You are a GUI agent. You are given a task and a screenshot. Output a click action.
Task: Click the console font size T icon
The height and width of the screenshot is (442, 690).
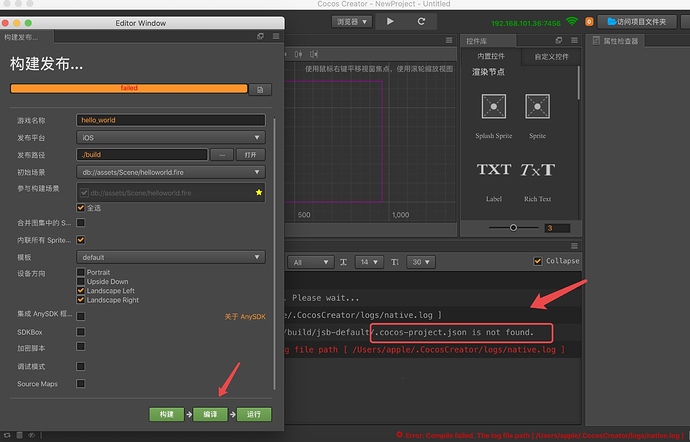point(343,262)
